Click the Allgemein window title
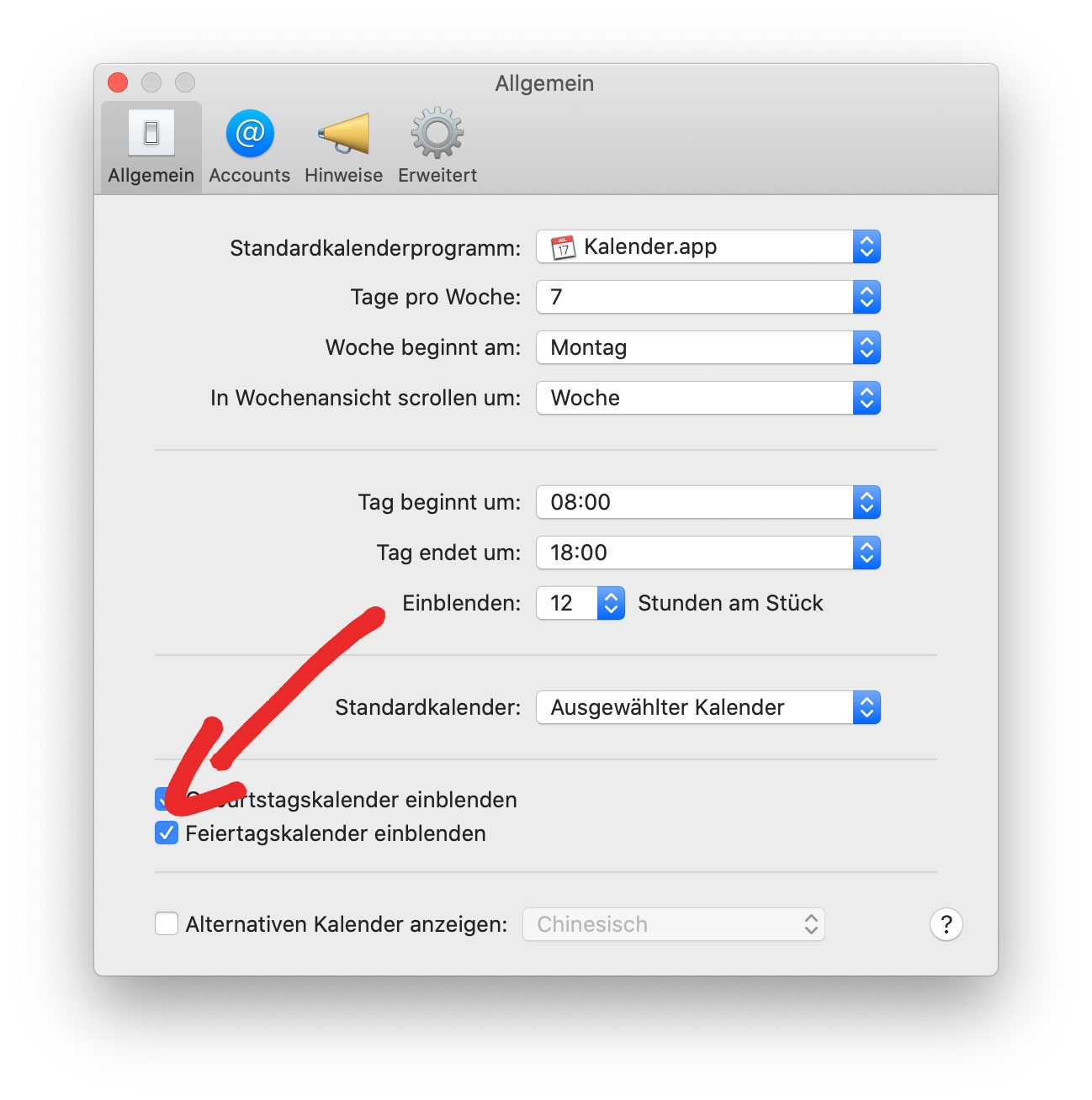The image size is (1092, 1100). pyautogui.click(x=544, y=83)
